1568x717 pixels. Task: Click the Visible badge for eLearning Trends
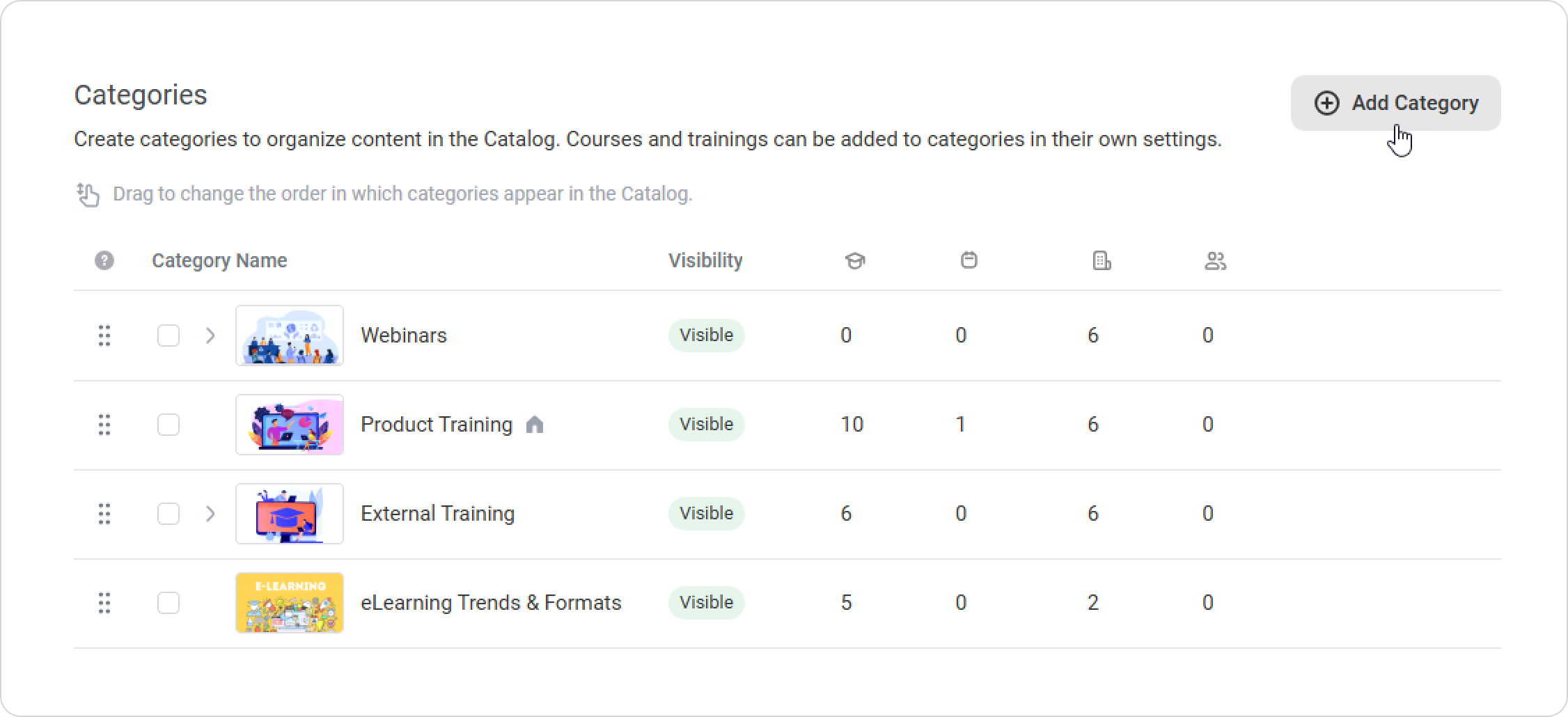[x=706, y=603]
